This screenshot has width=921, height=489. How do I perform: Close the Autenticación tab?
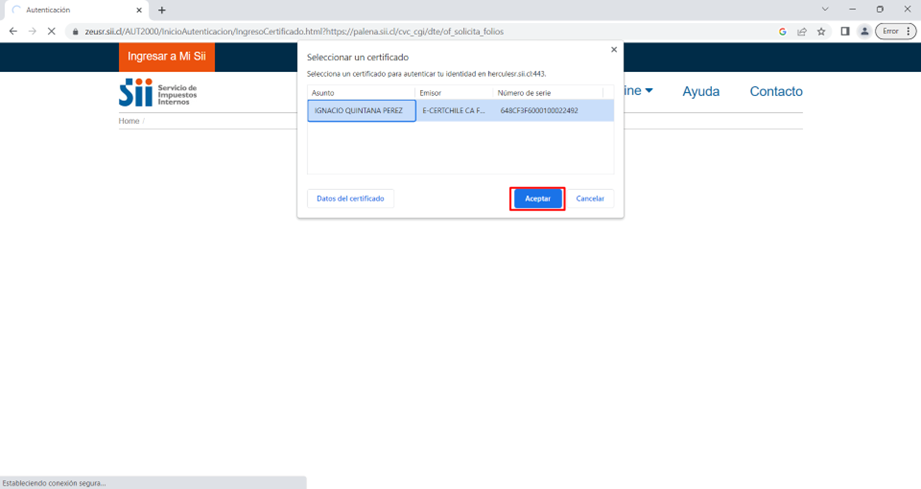(139, 10)
